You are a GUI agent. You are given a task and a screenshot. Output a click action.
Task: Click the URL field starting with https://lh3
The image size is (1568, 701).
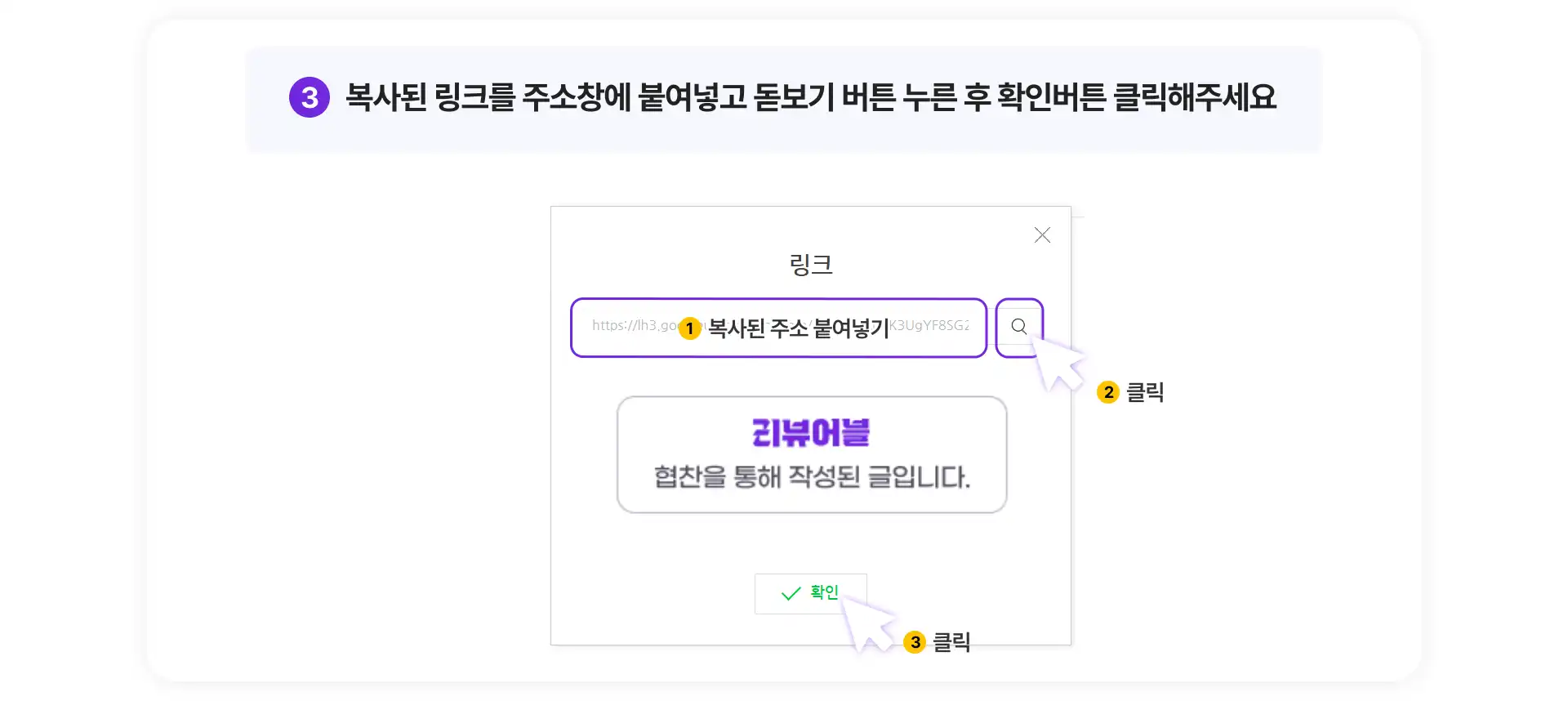pos(779,328)
